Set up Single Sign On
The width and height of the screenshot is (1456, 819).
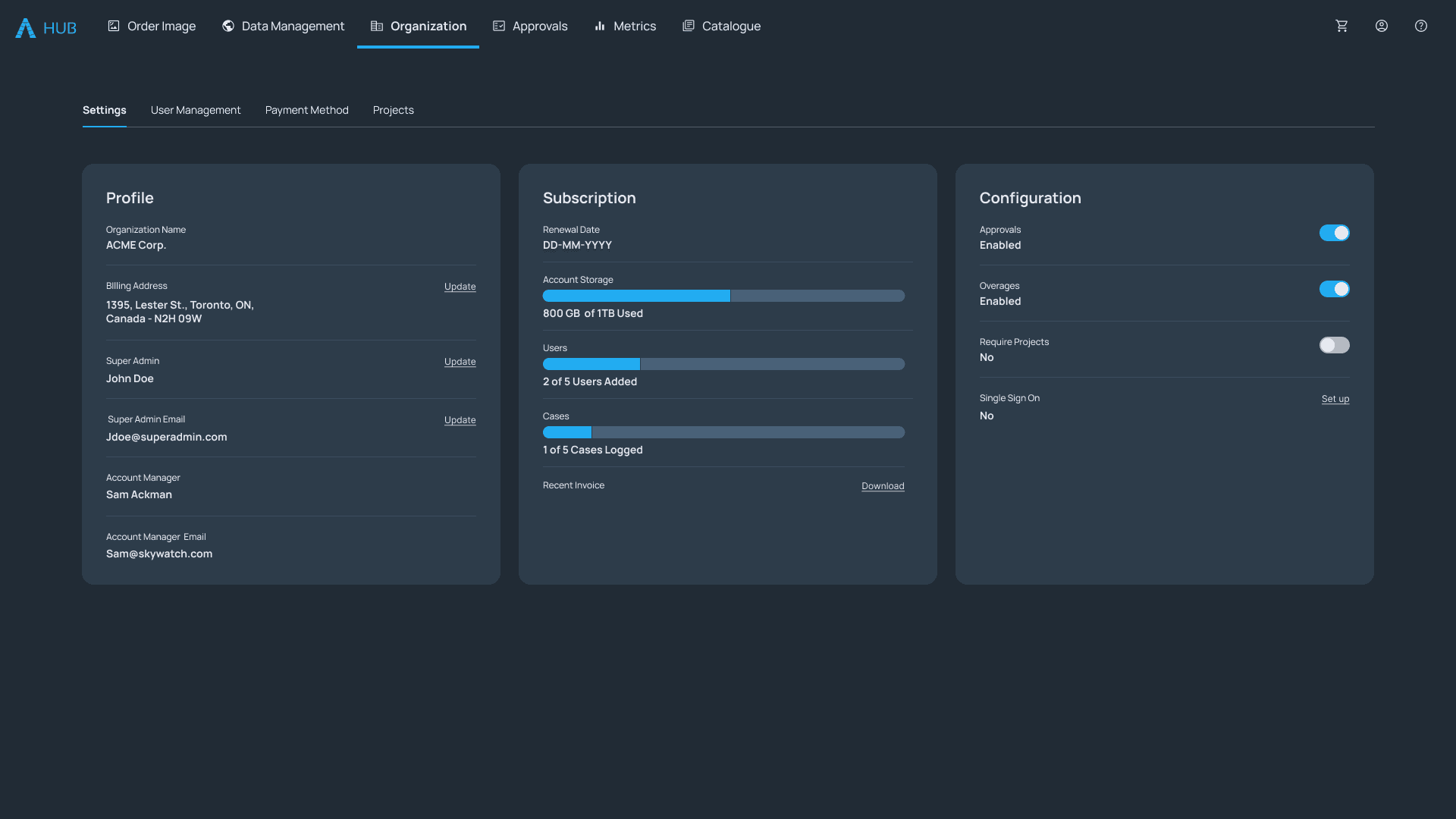coord(1335,399)
